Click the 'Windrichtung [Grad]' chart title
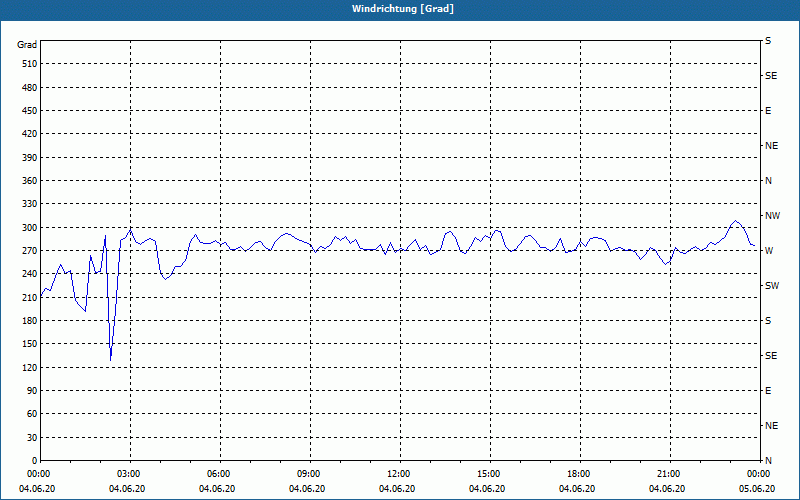This screenshot has width=800, height=500. click(403, 9)
